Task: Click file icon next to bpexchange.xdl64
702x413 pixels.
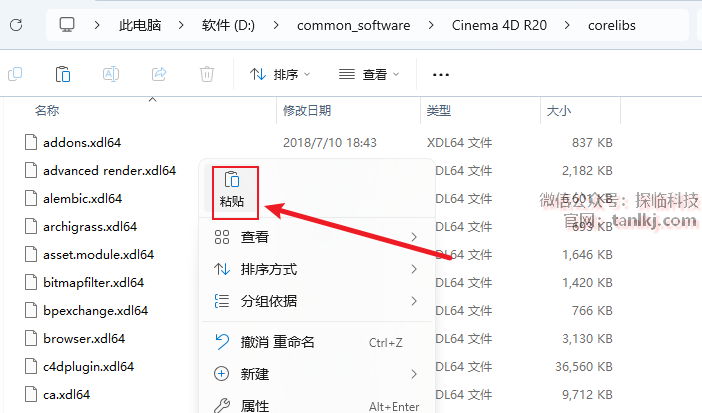Action: tap(31, 310)
